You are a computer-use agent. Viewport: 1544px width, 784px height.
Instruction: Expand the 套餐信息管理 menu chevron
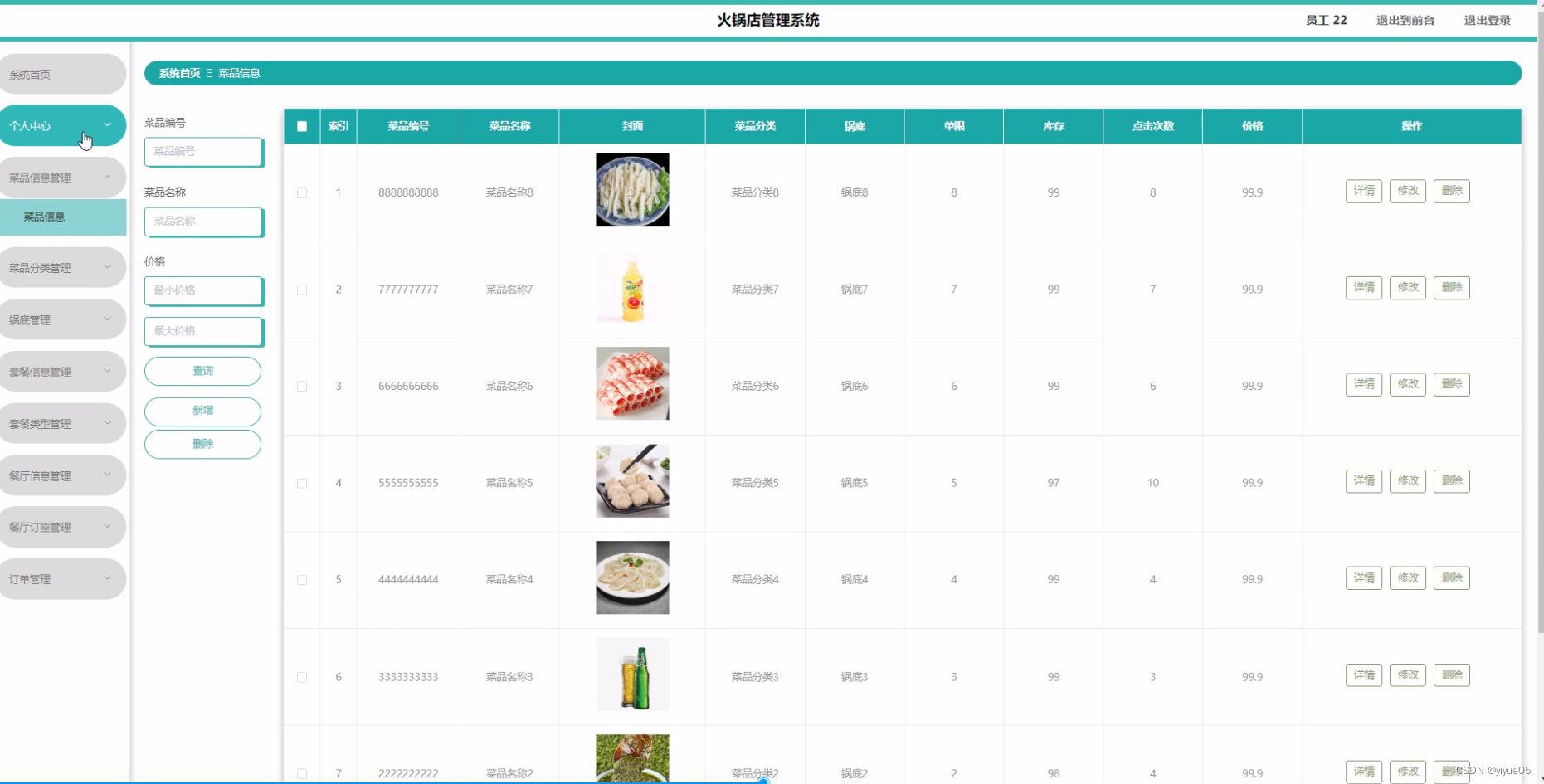pyautogui.click(x=107, y=371)
